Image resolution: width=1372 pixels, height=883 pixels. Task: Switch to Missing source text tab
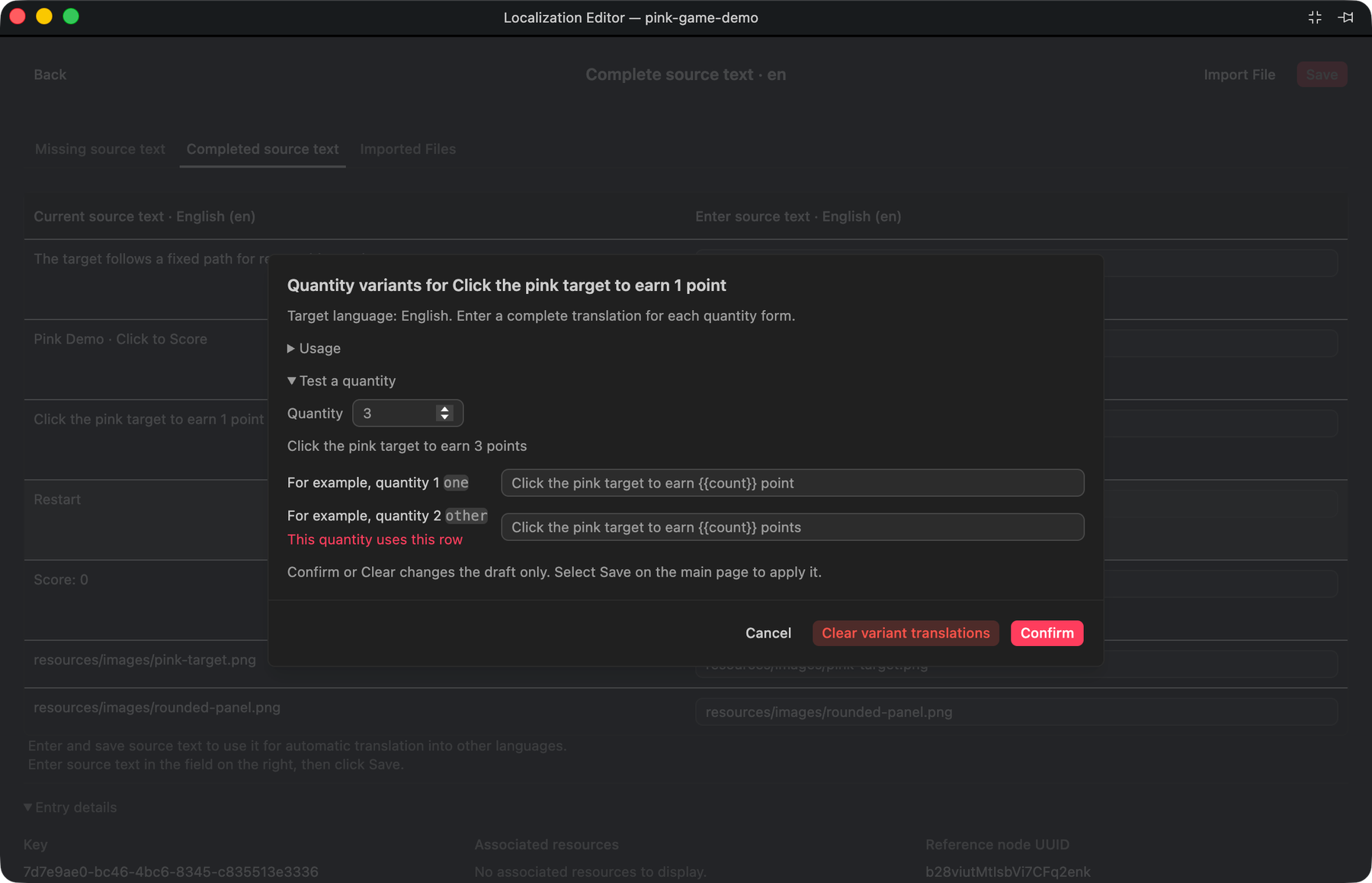pos(100,149)
